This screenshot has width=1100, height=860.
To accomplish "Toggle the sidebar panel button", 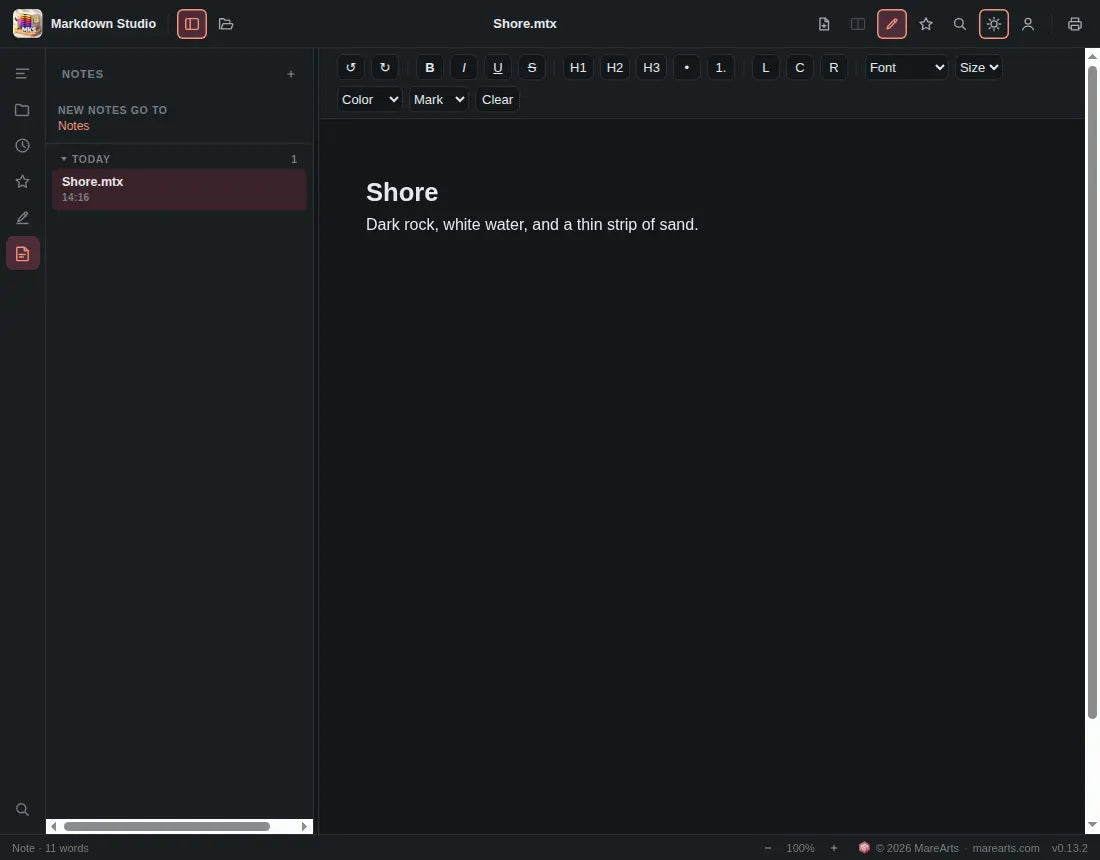I will click(192, 24).
